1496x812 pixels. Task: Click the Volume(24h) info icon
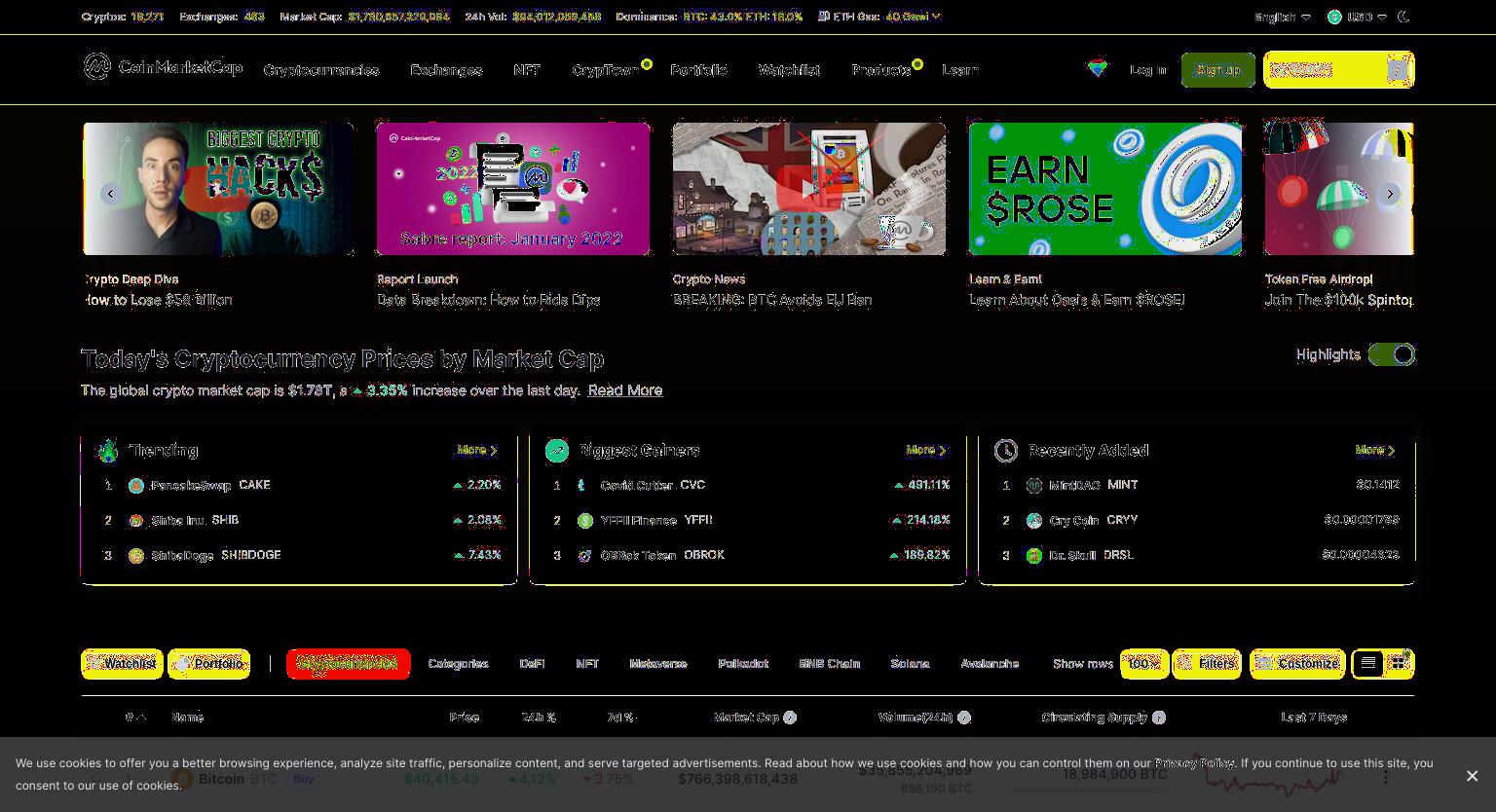tap(964, 718)
